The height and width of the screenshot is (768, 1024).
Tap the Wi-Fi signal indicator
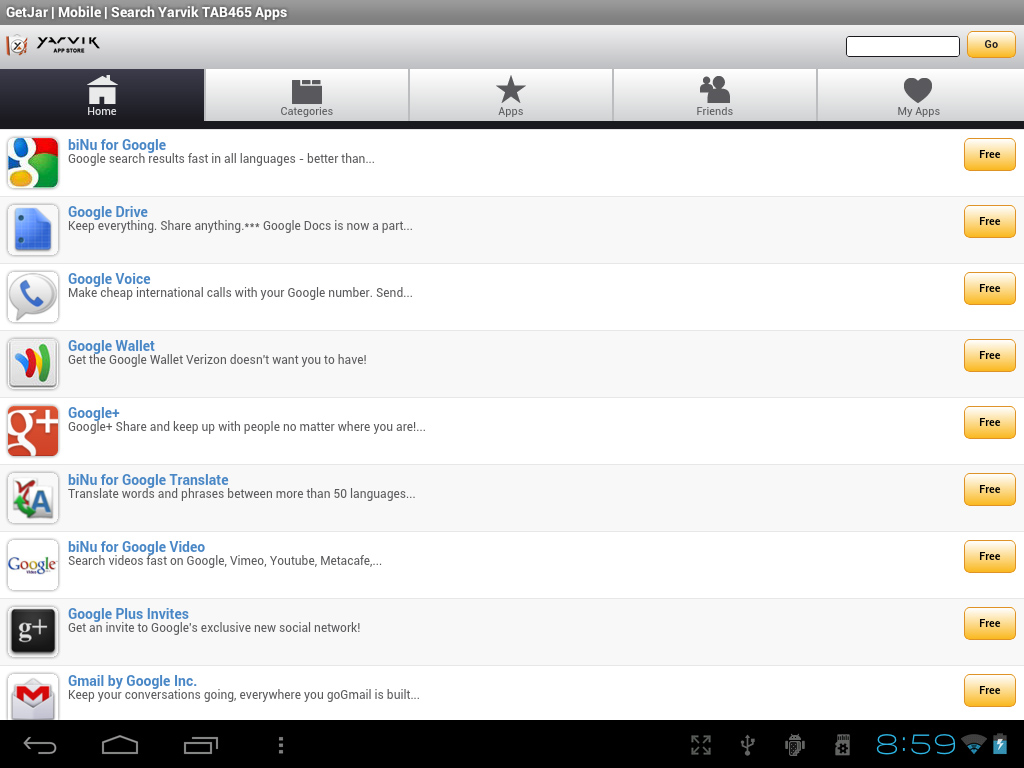[974, 744]
